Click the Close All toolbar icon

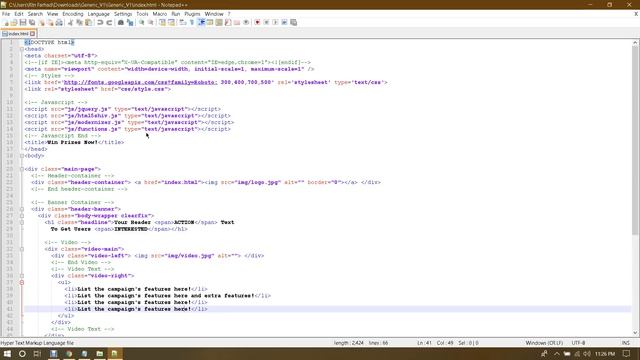point(50,22)
